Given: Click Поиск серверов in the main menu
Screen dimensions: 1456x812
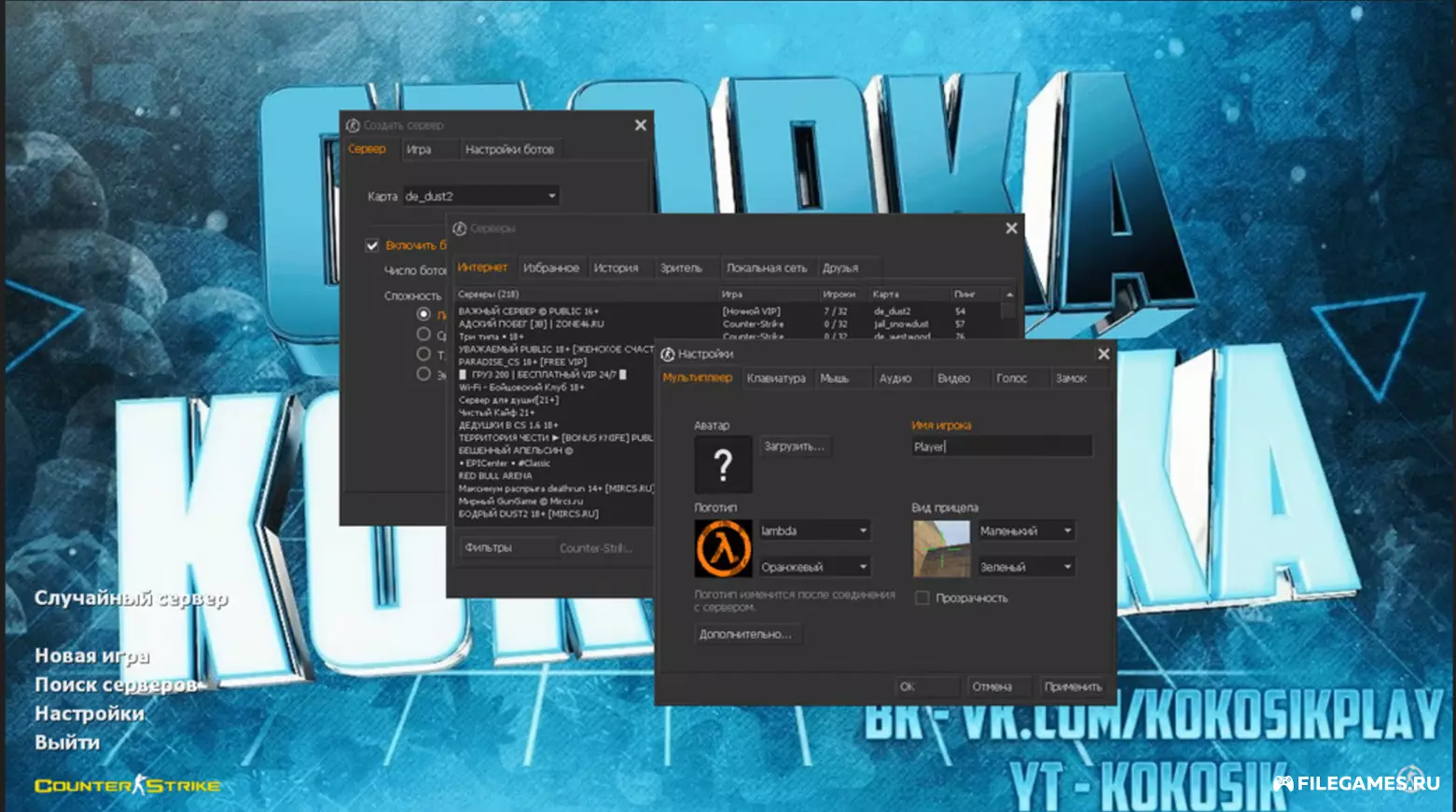Looking at the screenshot, I should pyautogui.click(x=117, y=685).
